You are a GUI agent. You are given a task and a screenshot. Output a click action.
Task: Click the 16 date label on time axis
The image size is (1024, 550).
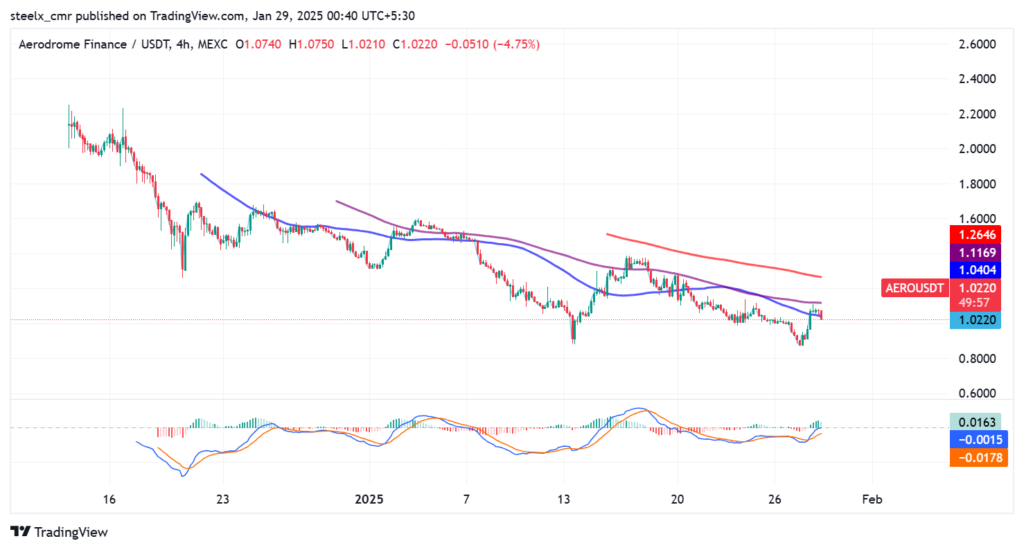(x=109, y=499)
